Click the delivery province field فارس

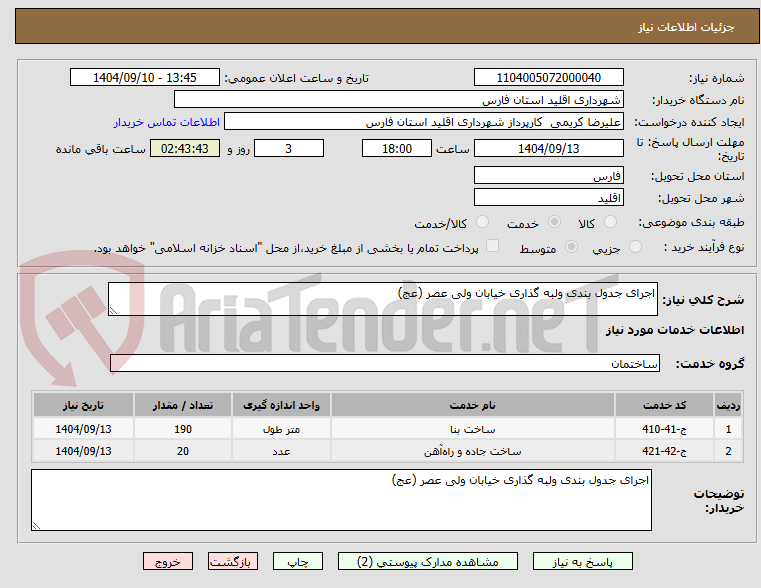[548, 175]
